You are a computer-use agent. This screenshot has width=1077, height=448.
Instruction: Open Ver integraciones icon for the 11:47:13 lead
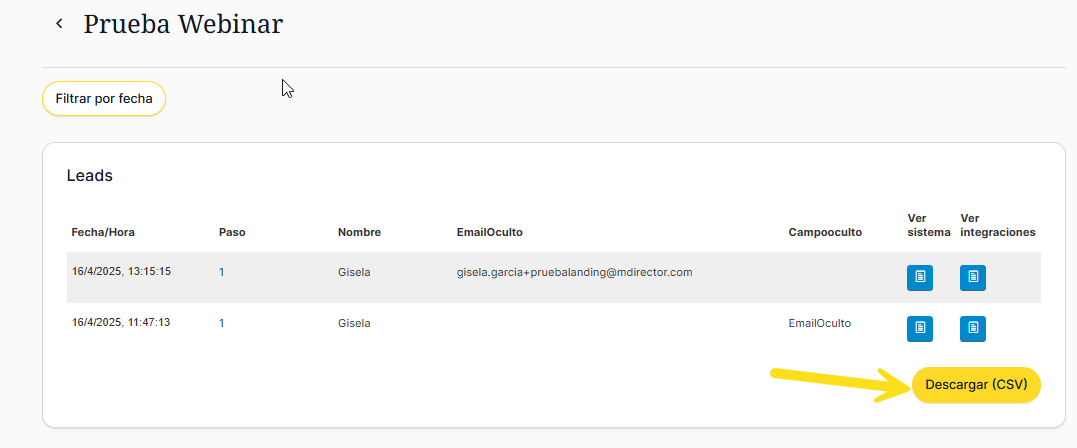pyautogui.click(x=972, y=328)
